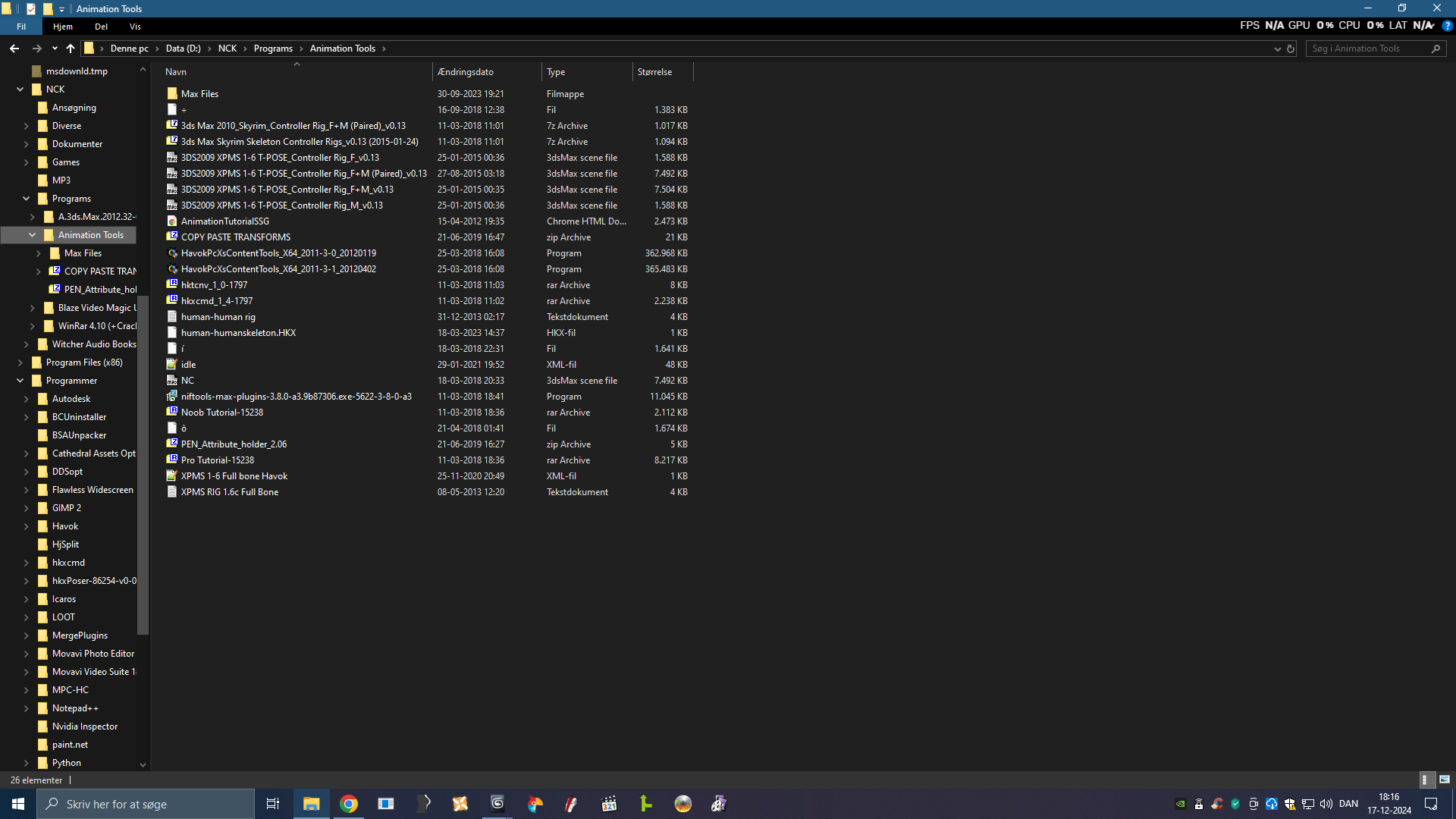Open Task View on the taskbar

(x=273, y=804)
